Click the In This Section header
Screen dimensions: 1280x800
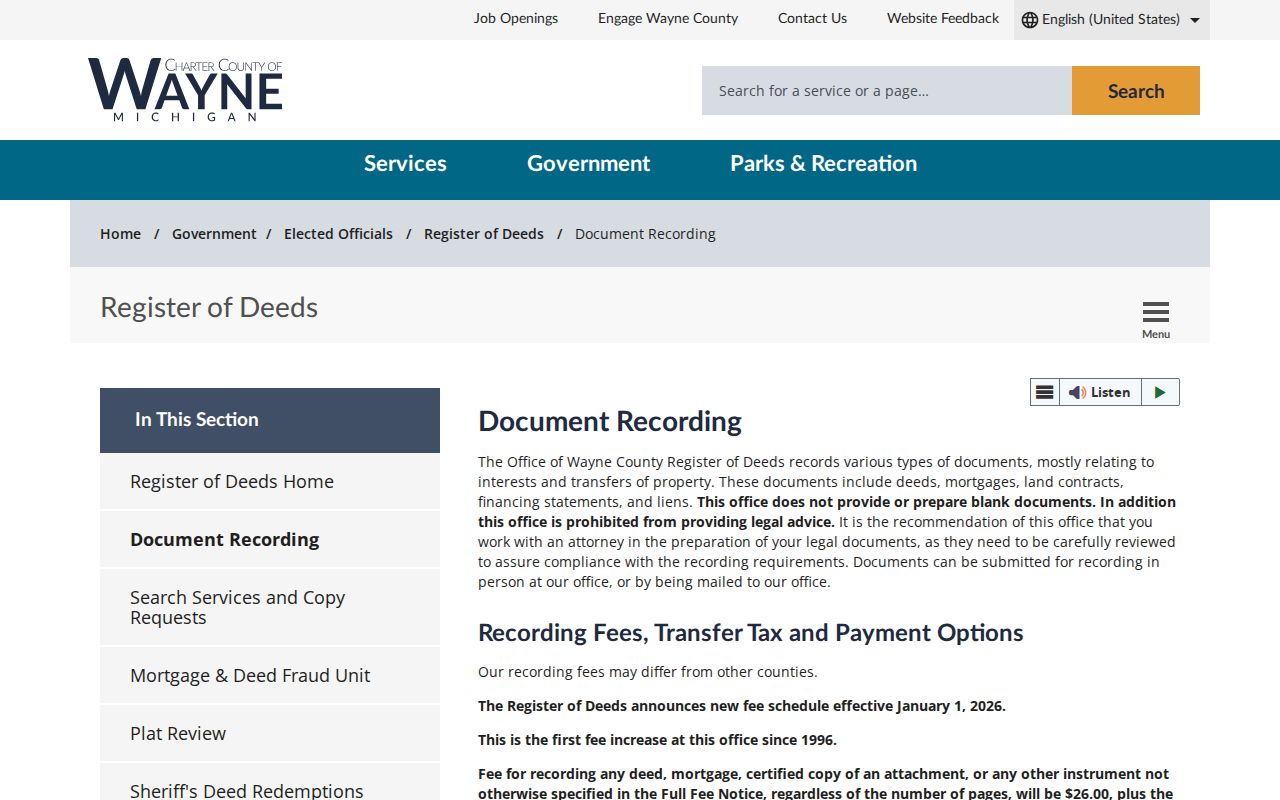pos(270,420)
